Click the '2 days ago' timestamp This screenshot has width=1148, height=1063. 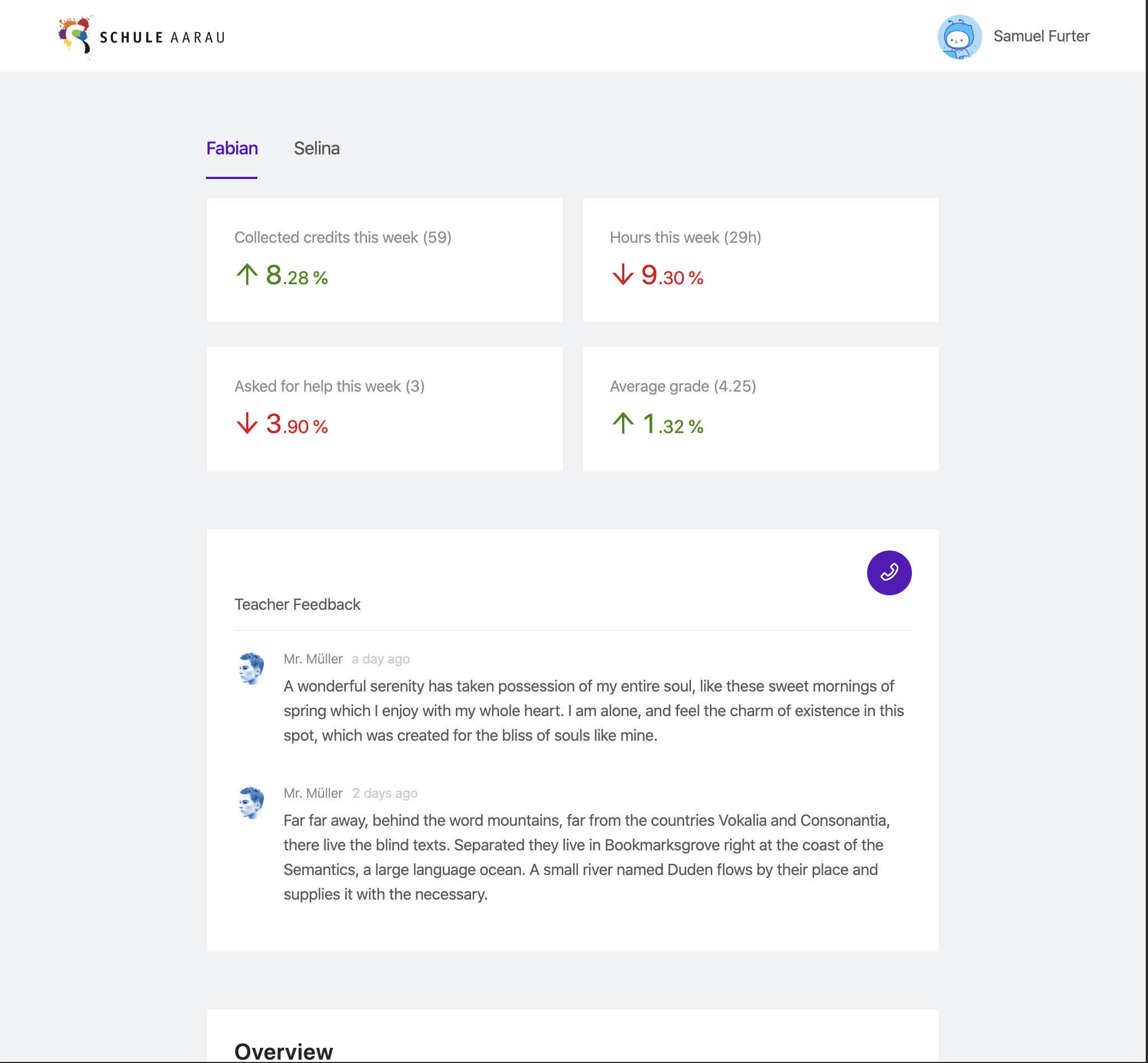coord(385,793)
